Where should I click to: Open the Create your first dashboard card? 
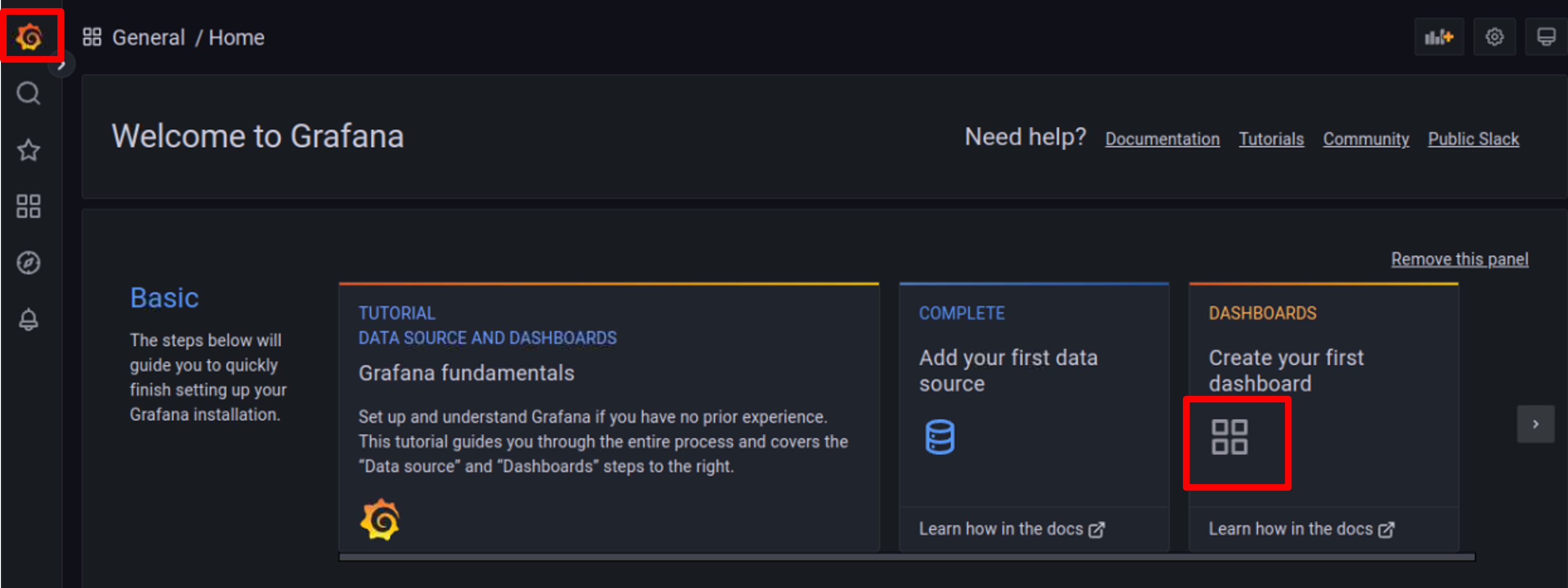click(x=1323, y=417)
